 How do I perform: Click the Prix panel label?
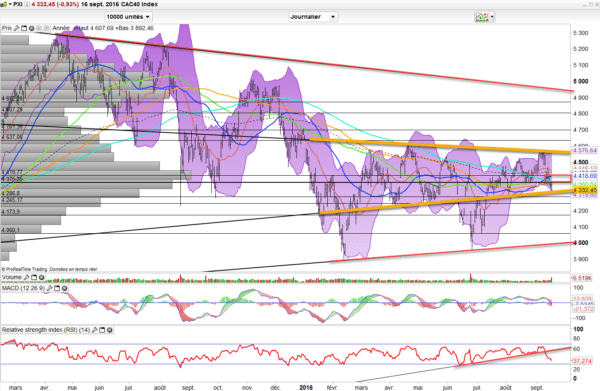click(x=7, y=28)
